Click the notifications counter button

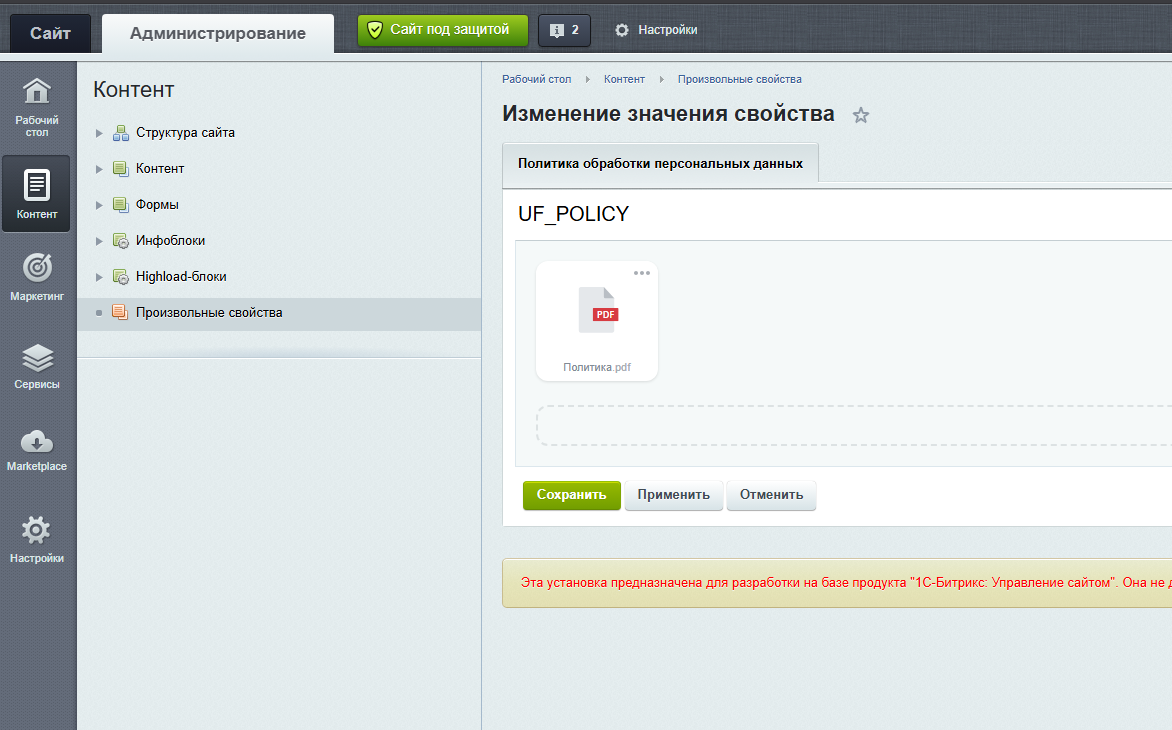point(564,30)
